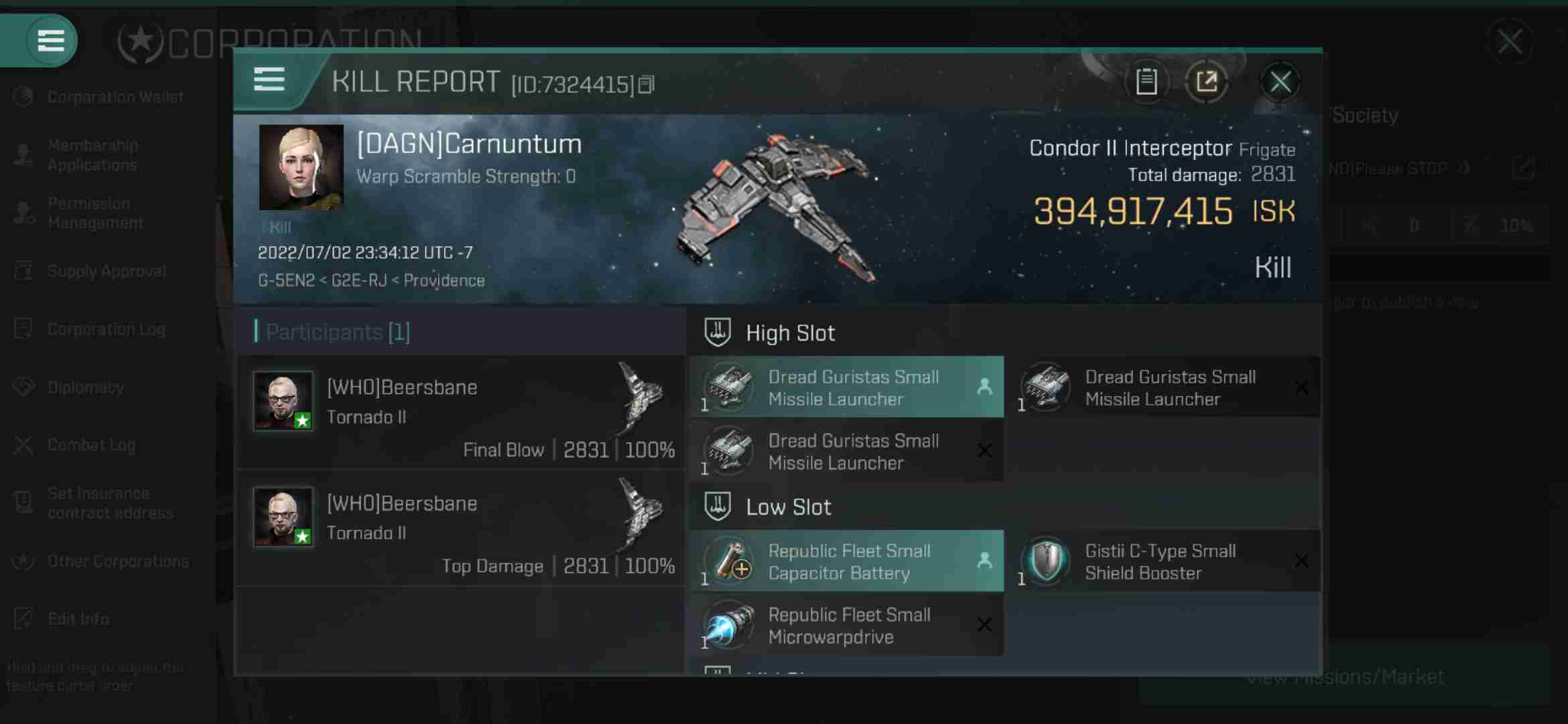Click the shield/combat High Slot icon
The width and height of the screenshot is (1568, 724).
(x=717, y=332)
